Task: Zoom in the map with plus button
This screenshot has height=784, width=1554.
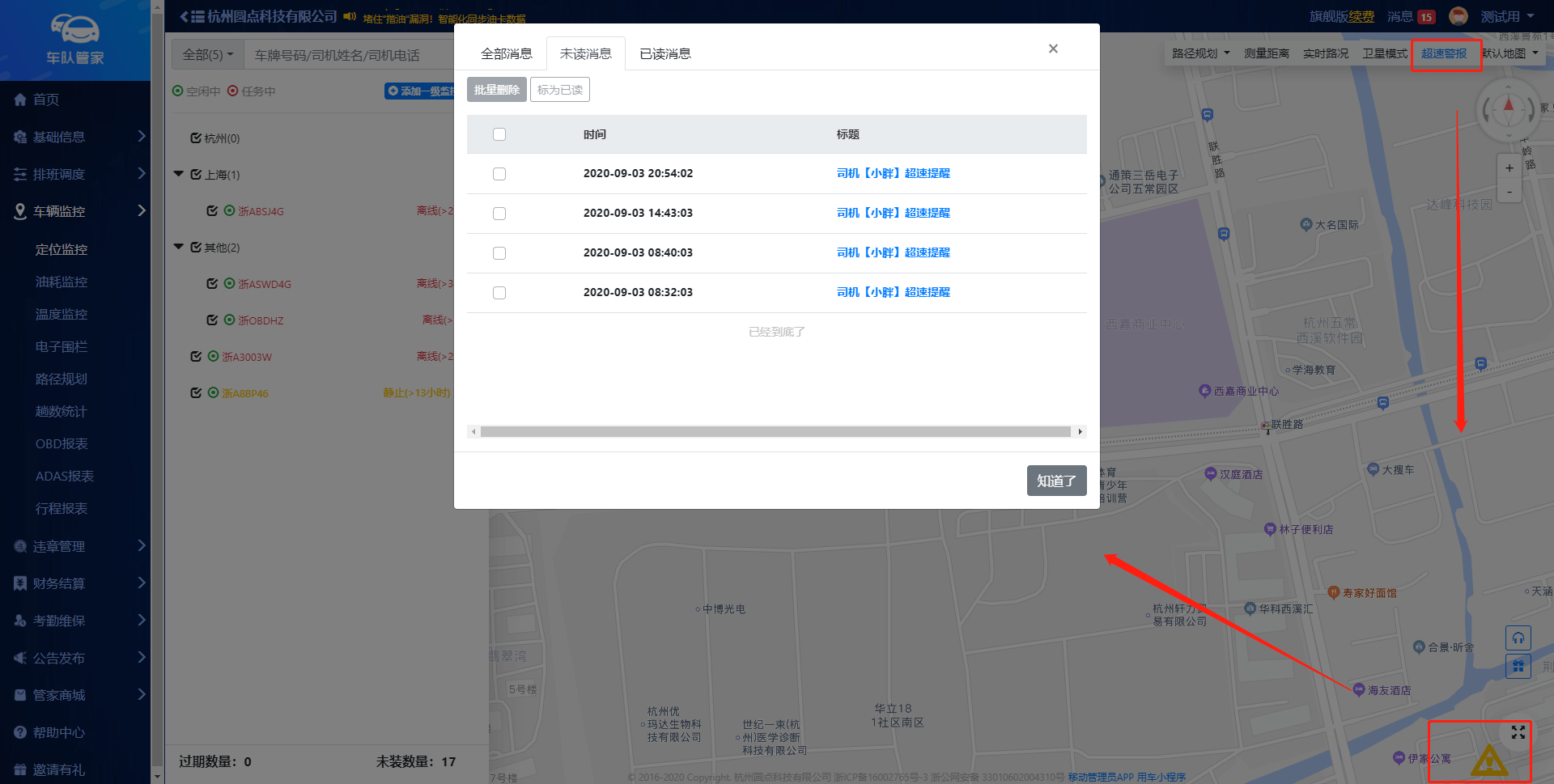Action: pos(1509,168)
